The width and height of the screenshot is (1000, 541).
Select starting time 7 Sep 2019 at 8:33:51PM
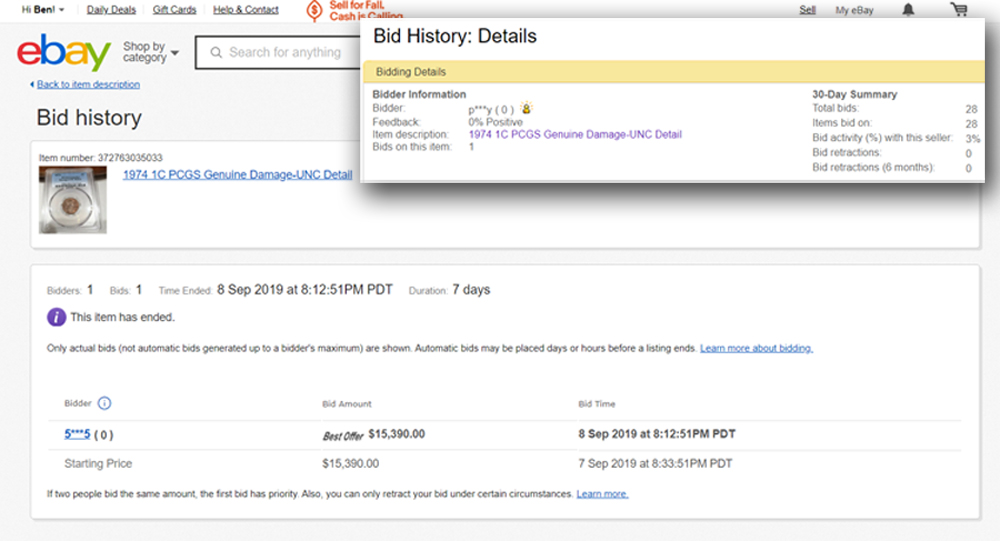655,464
